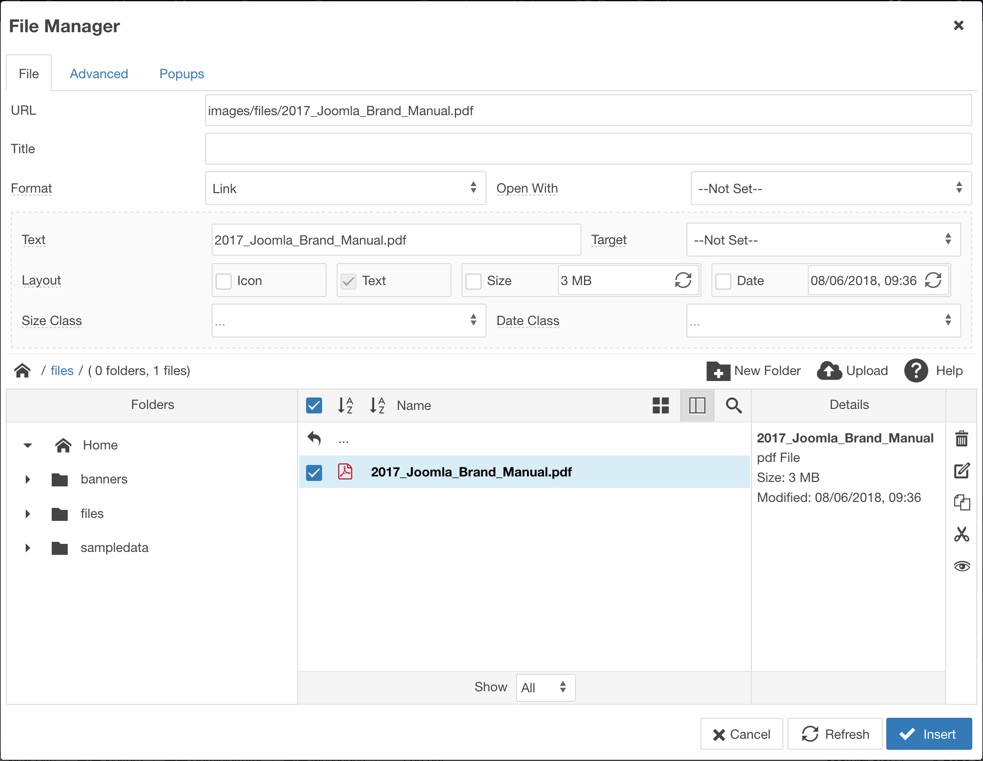Tick the Date layout checkbox
The width and height of the screenshot is (983, 761).
click(724, 281)
